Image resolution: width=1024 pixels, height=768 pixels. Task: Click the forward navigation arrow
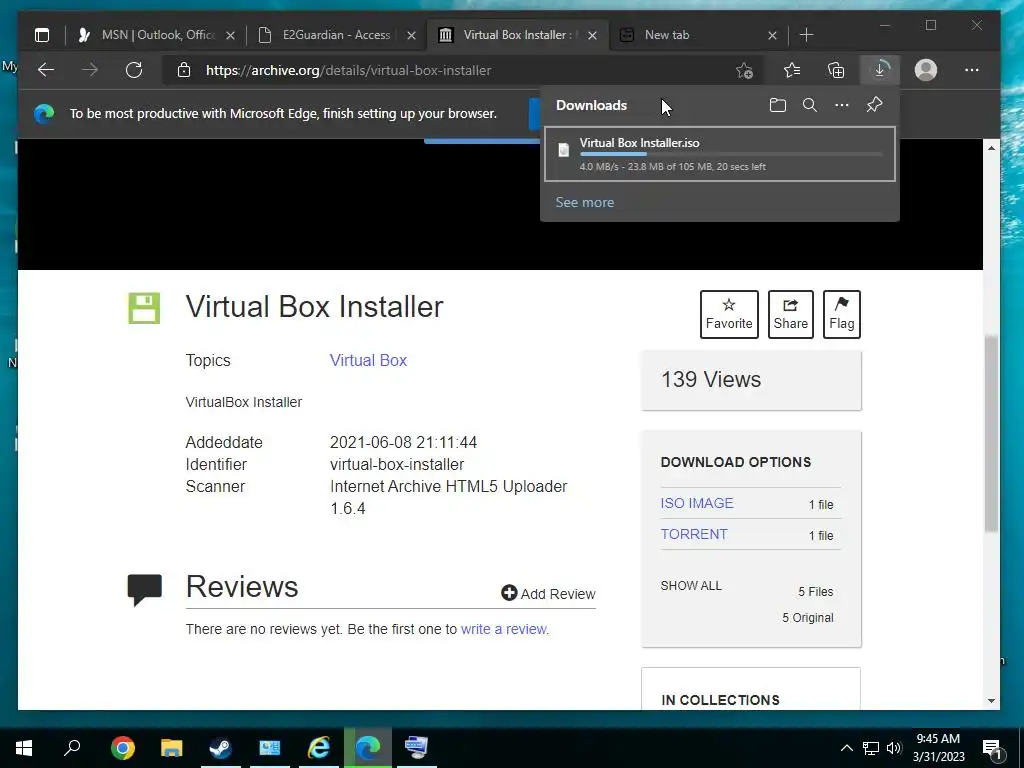[x=89, y=70]
